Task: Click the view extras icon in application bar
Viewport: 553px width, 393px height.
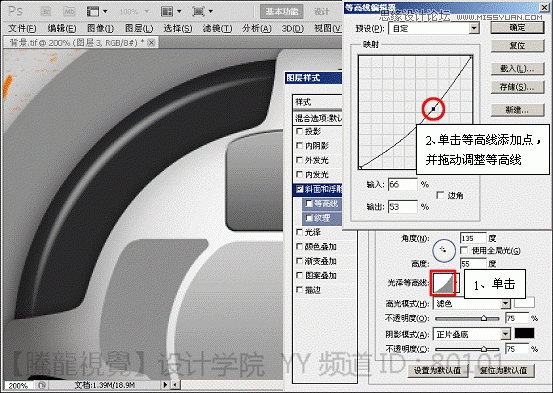Action: coord(93,12)
